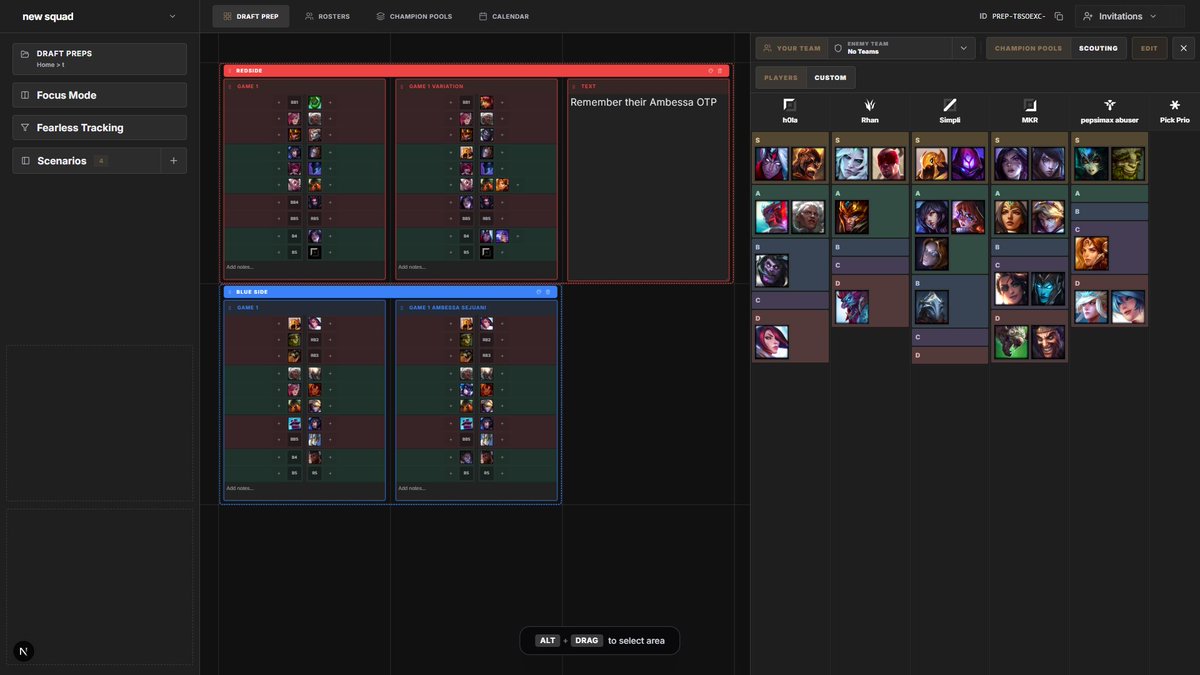This screenshot has height=675, width=1200.
Task: Grab the Redside group drag handle
Action: [229, 71]
